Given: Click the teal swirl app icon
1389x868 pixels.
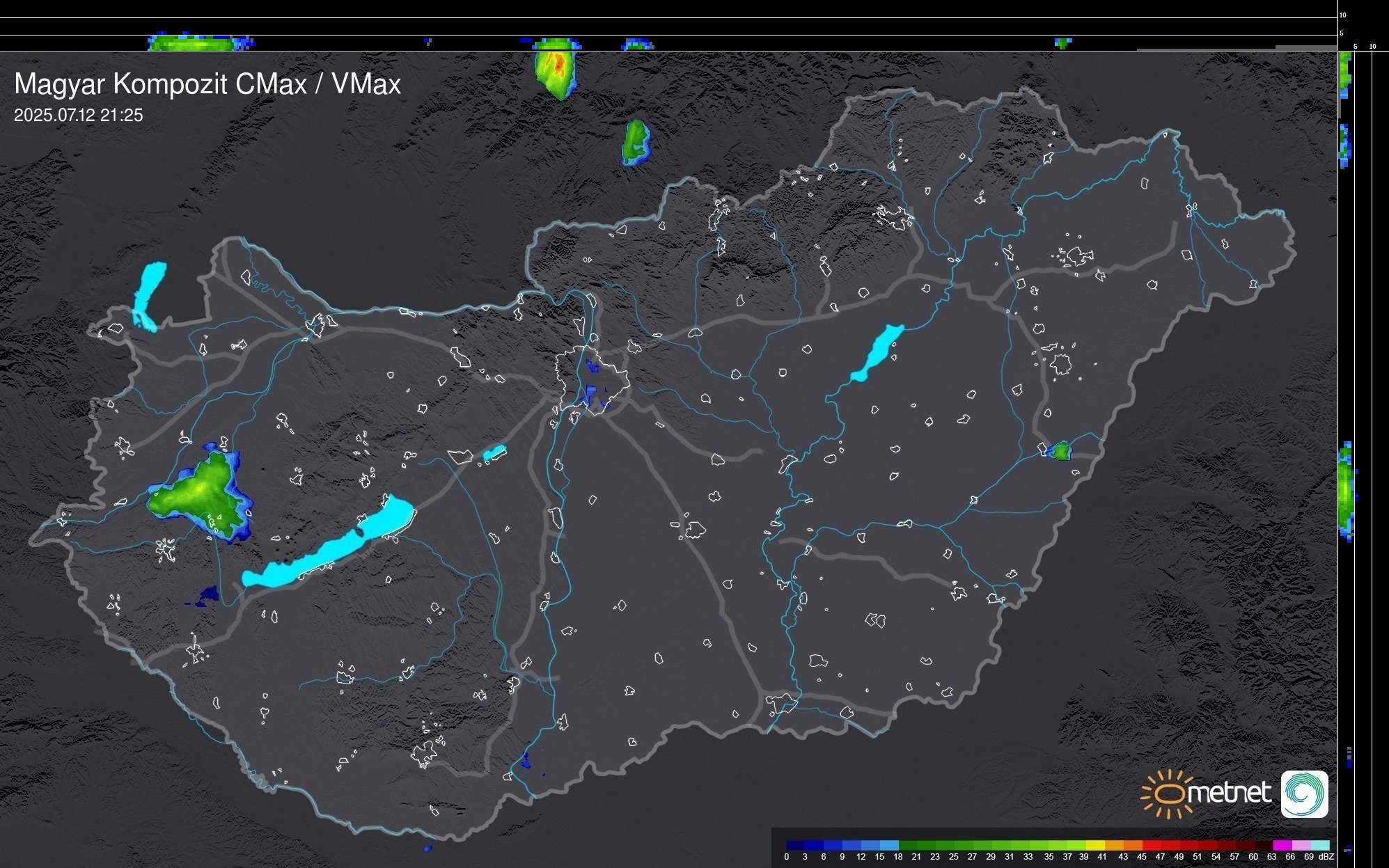Looking at the screenshot, I should (1304, 794).
